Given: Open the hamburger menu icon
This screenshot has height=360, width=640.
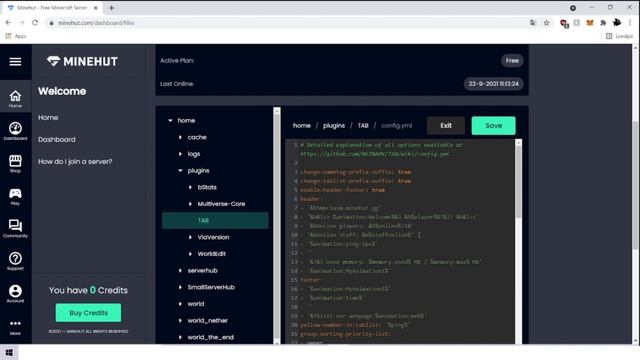Looking at the screenshot, I should (16, 62).
